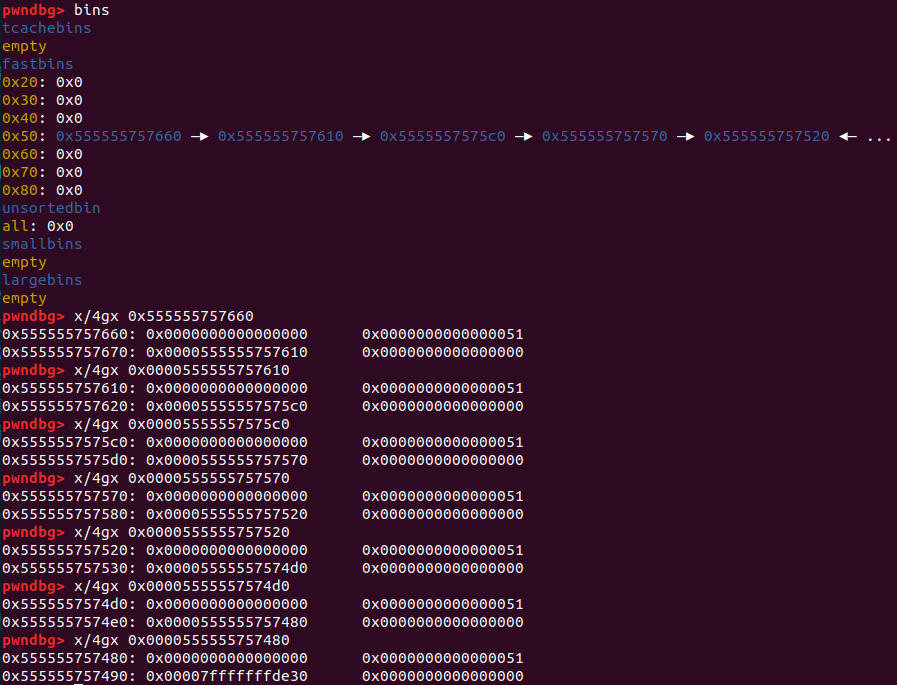Select address 0x5555557575c0 in the 0x50 chain
897x685 pixels.
[443, 136]
